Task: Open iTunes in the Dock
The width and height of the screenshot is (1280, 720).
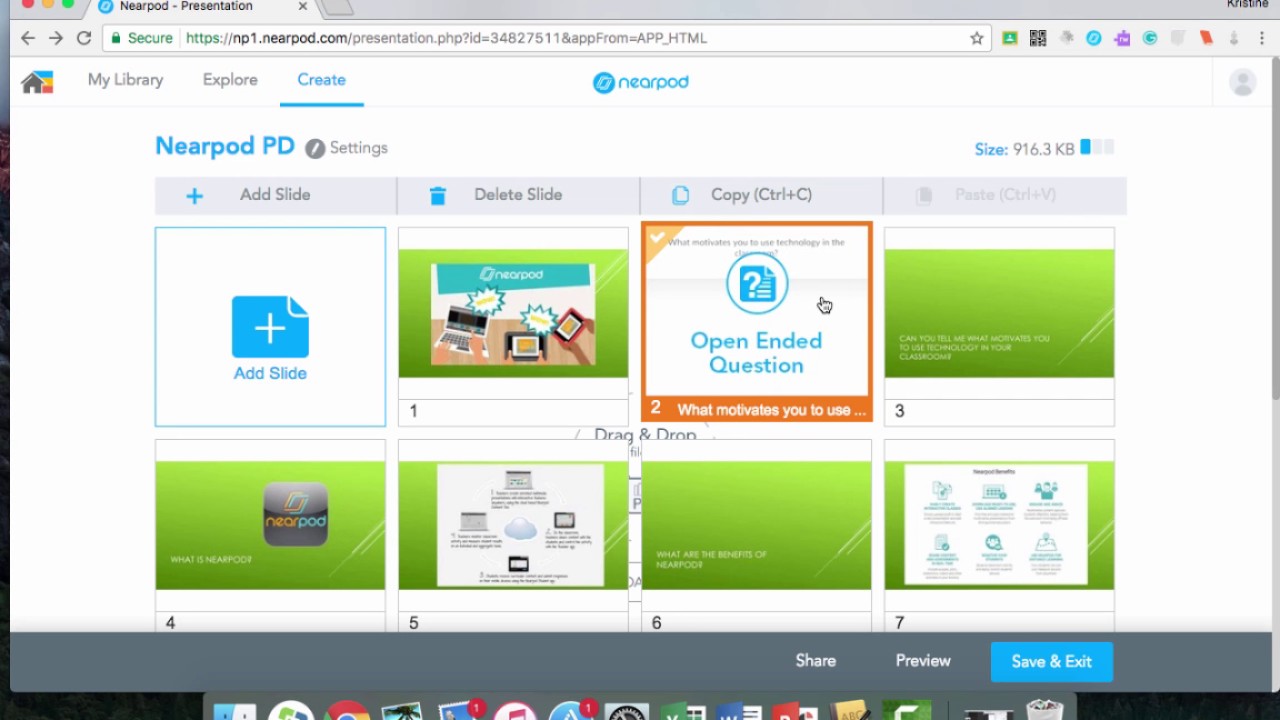Action: coord(515,712)
